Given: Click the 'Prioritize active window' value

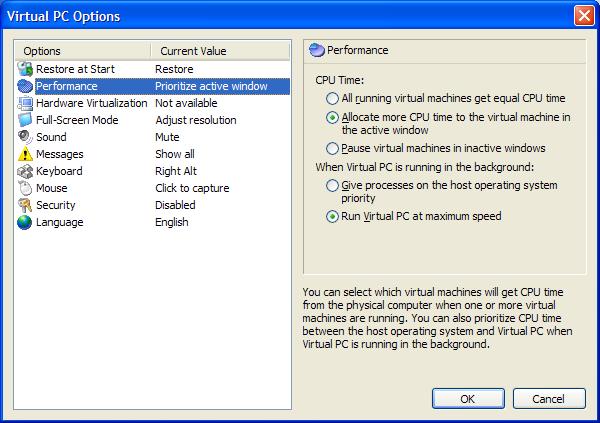Looking at the screenshot, I should coord(211,86).
